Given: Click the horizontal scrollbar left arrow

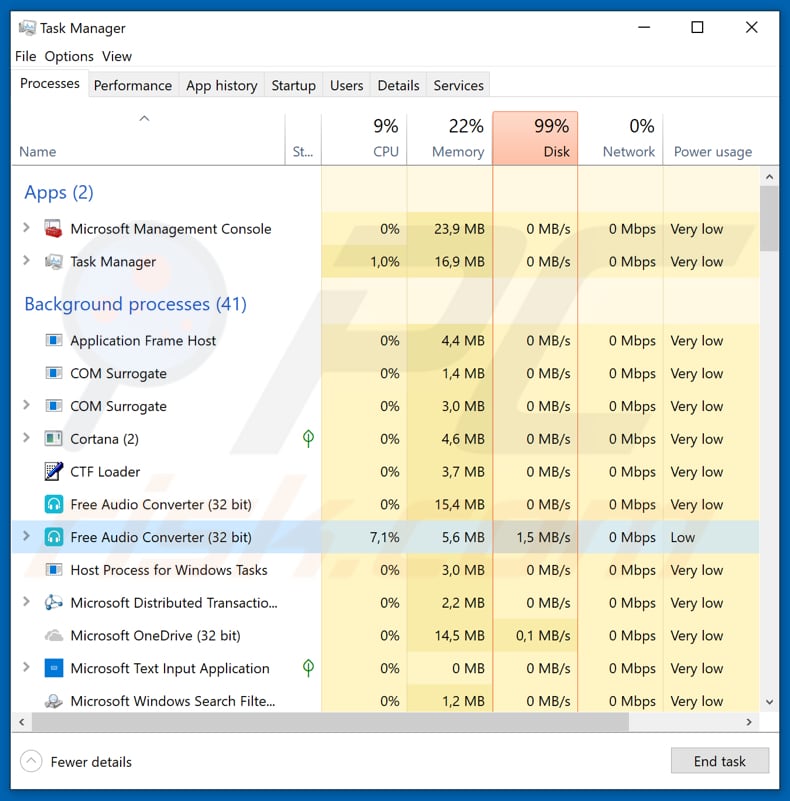Looking at the screenshot, I should point(21,722).
